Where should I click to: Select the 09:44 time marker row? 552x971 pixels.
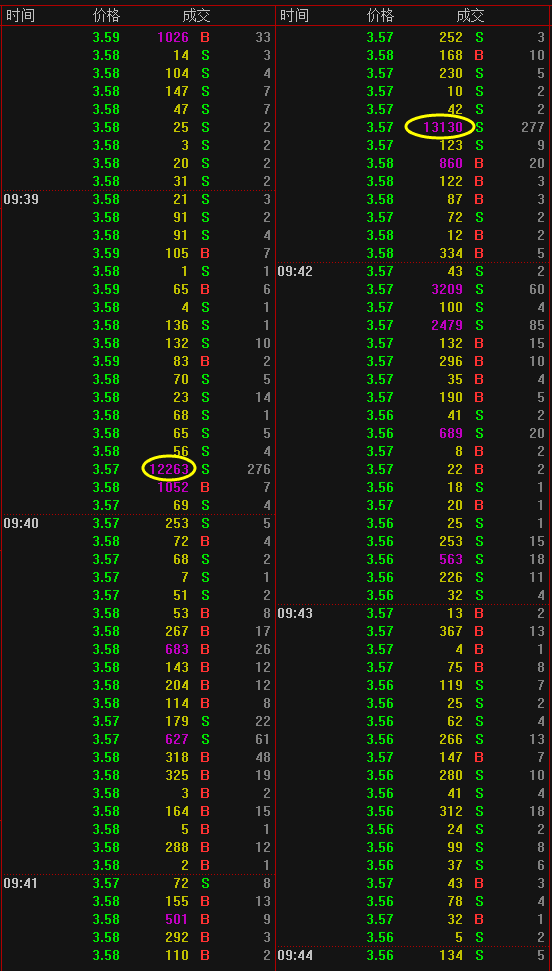(x=412, y=955)
